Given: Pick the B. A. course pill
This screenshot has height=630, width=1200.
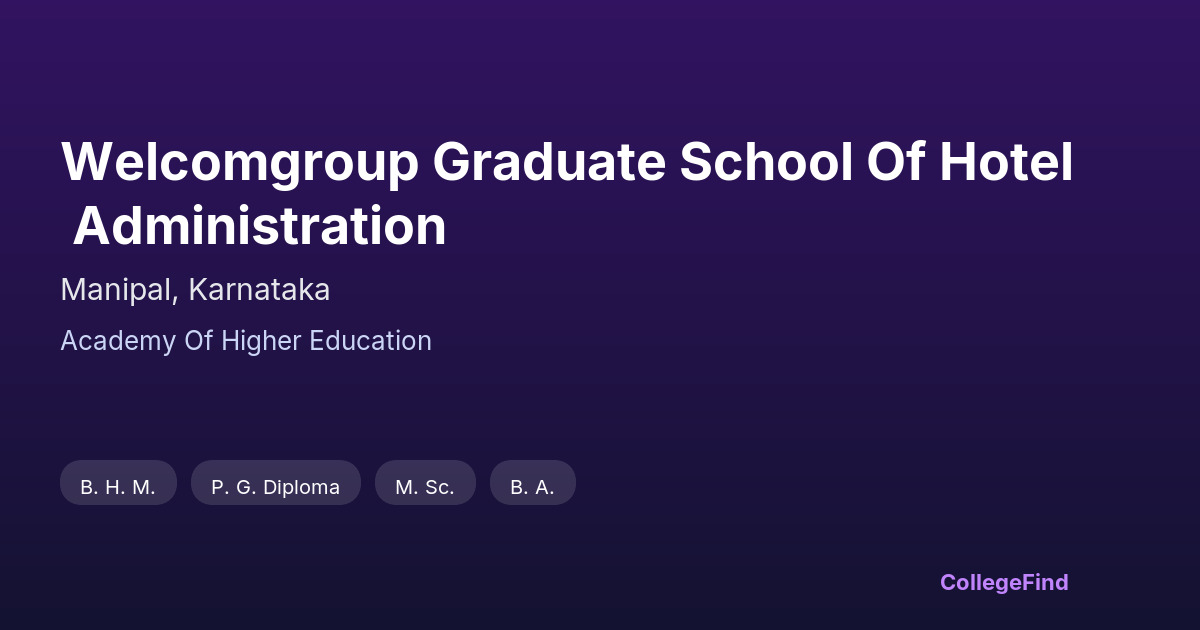Looking at the screenshot, I should [532, 487].
